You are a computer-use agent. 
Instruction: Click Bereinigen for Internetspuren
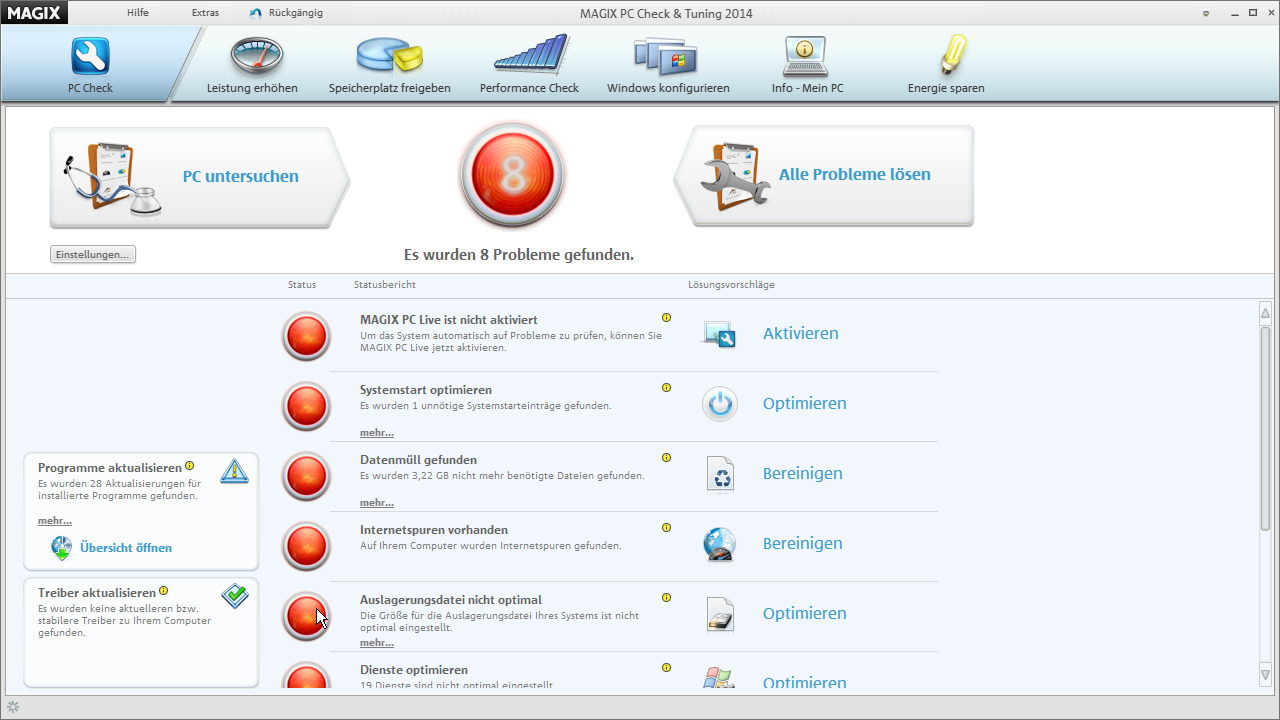pos(802,543)
